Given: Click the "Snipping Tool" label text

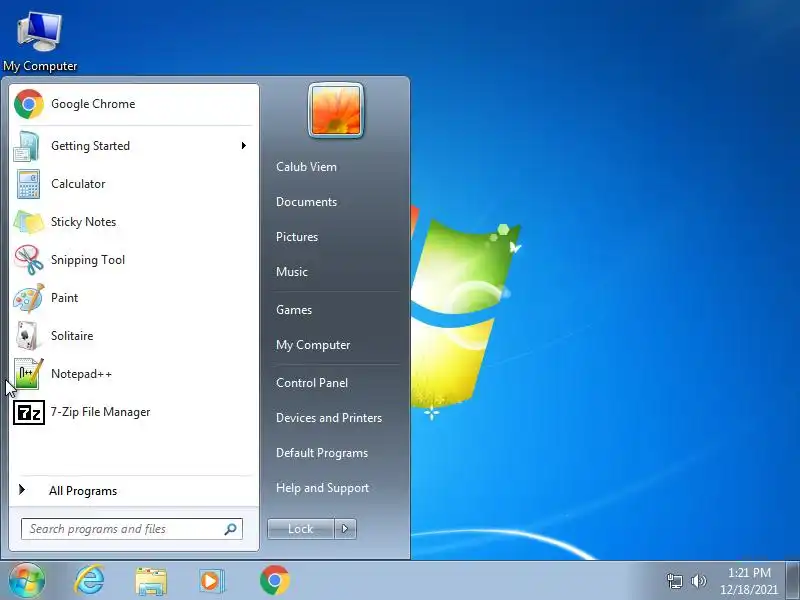Looking at the screenshot, I should pyautogui.click(x=88, y=260).
